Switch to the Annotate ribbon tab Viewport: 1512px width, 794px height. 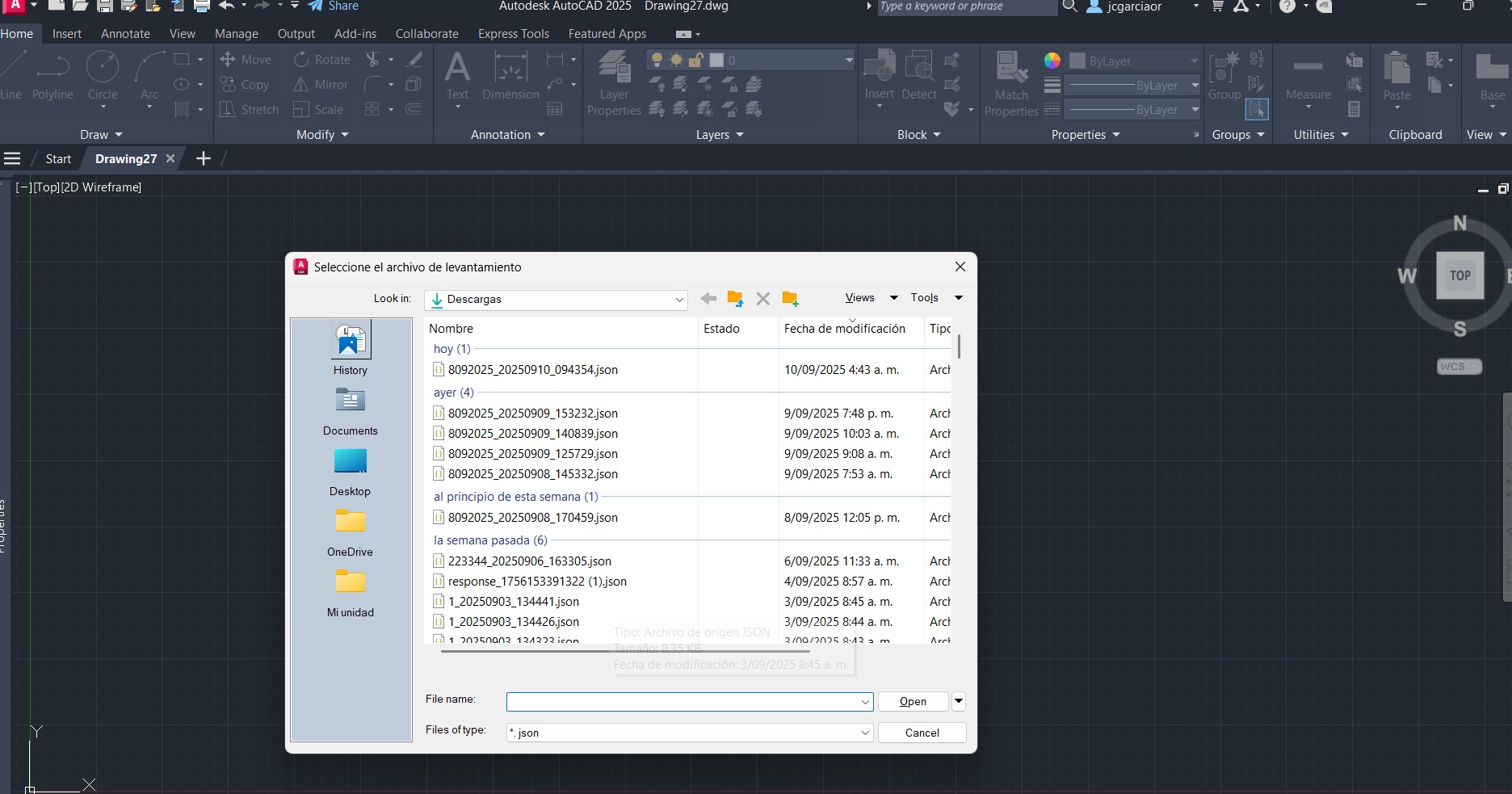125,34
